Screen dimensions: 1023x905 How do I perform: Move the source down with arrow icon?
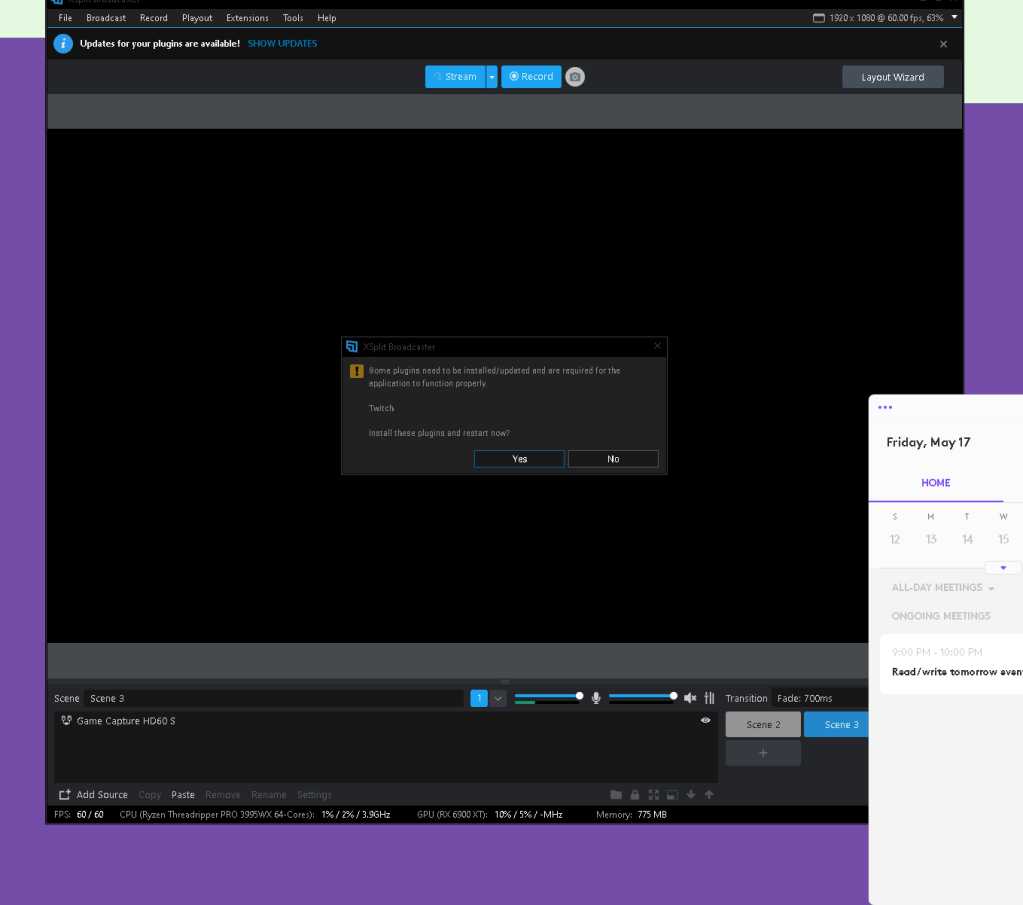coord(690,795)
